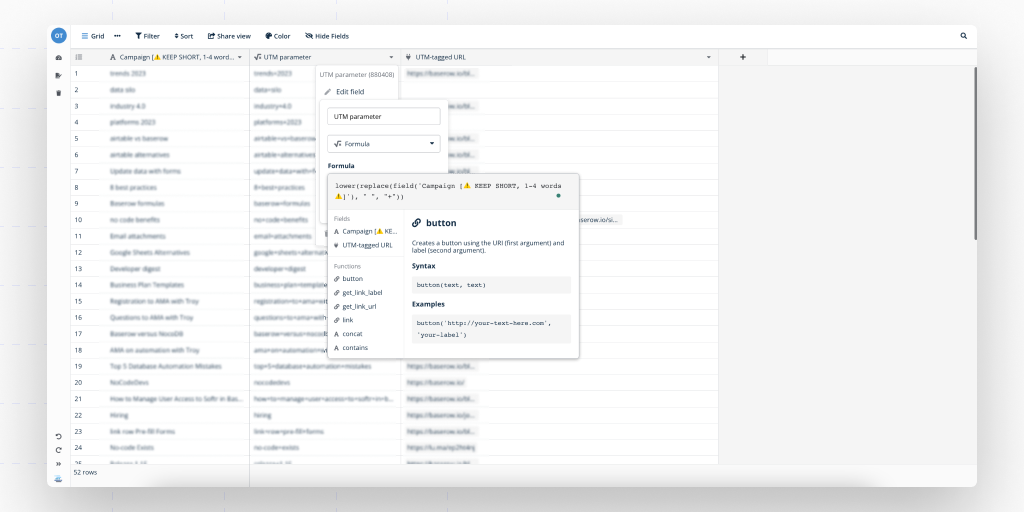Click the search magnifier icon
The width and height of the screenshot is (1024, 512).
click(964, 36)
